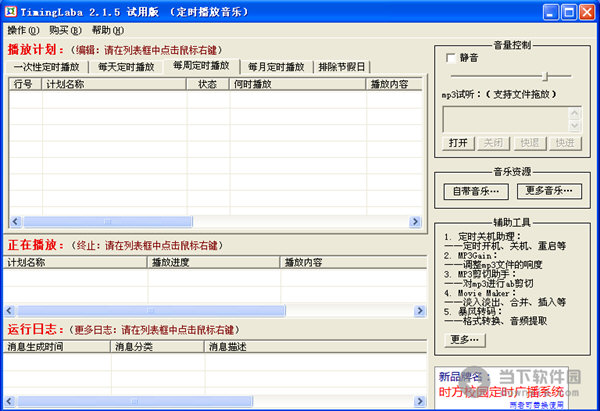Click the schedule list horizontal scrollbar thumb

point(108,222)
